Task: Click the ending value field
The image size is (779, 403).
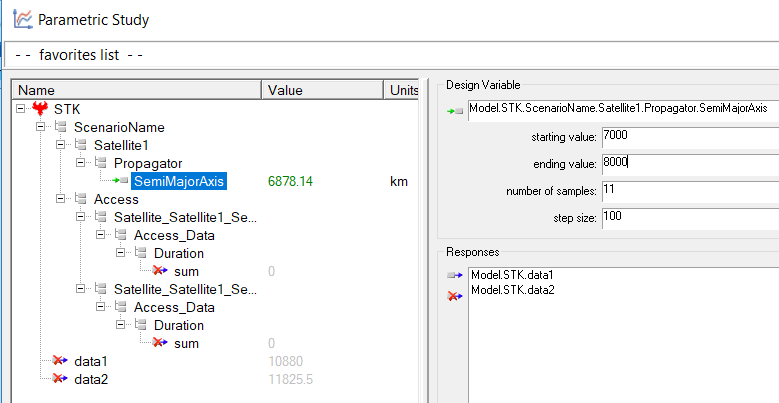Action: coord(691,164)
